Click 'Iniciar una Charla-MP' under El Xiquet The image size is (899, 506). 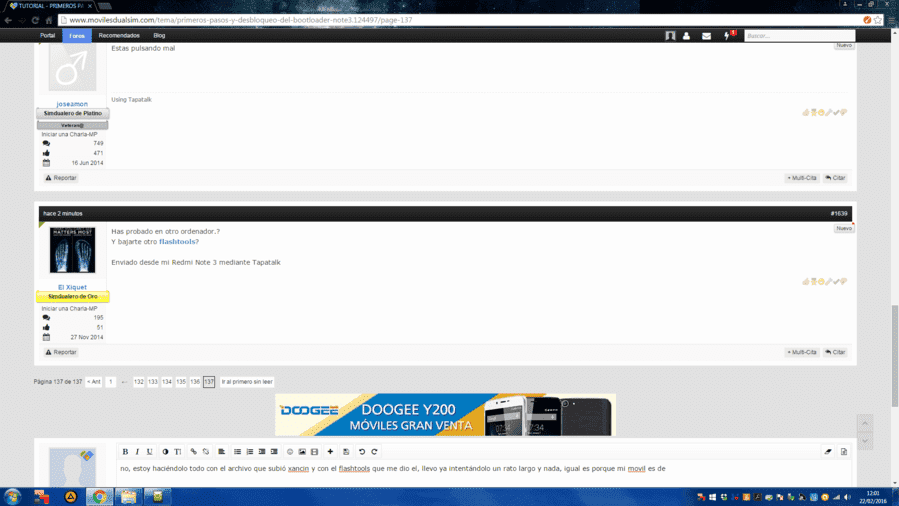click(69, 308)
